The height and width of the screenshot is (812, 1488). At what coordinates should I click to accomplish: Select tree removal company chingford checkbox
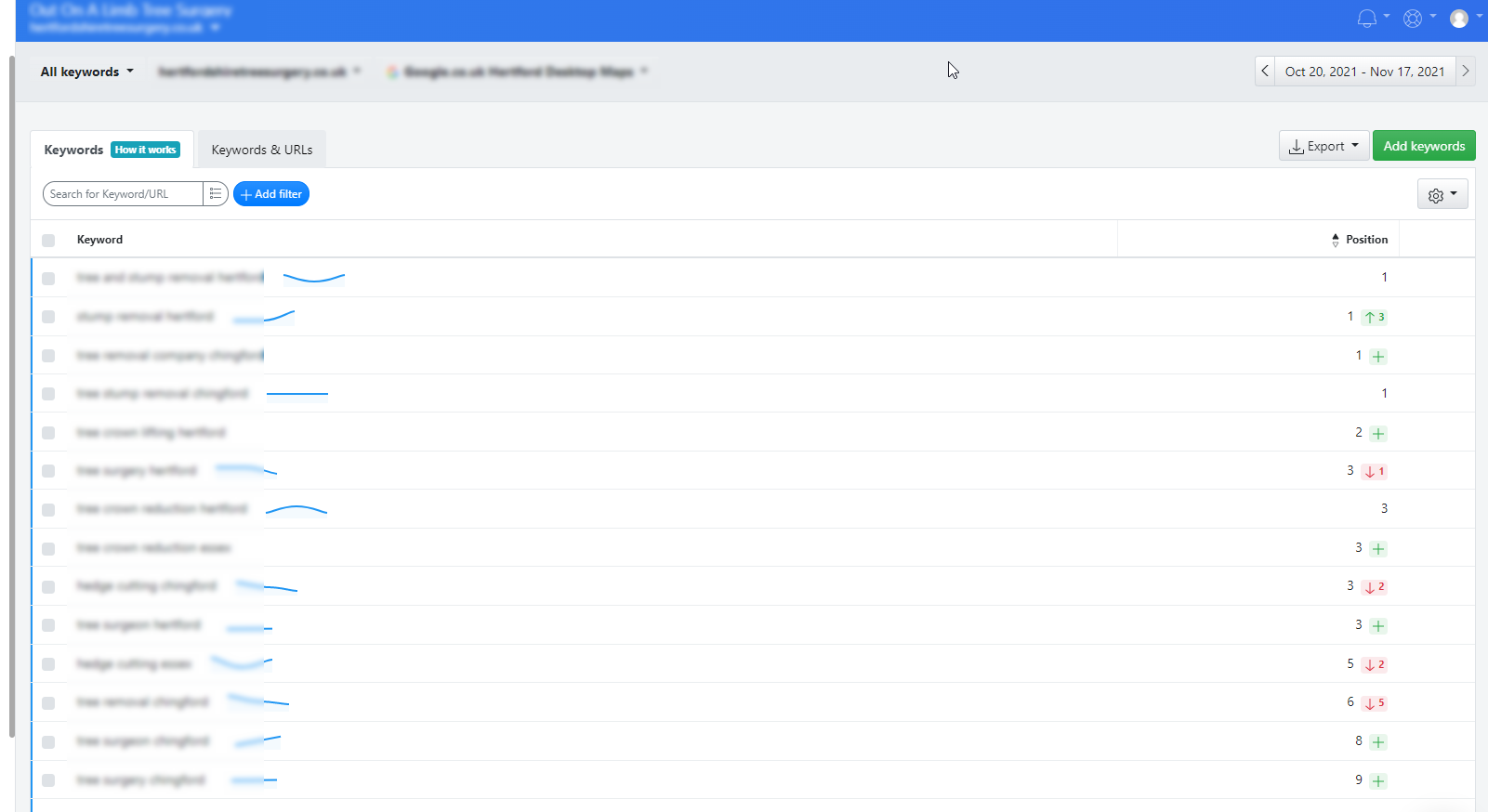[x=48, y=356]
